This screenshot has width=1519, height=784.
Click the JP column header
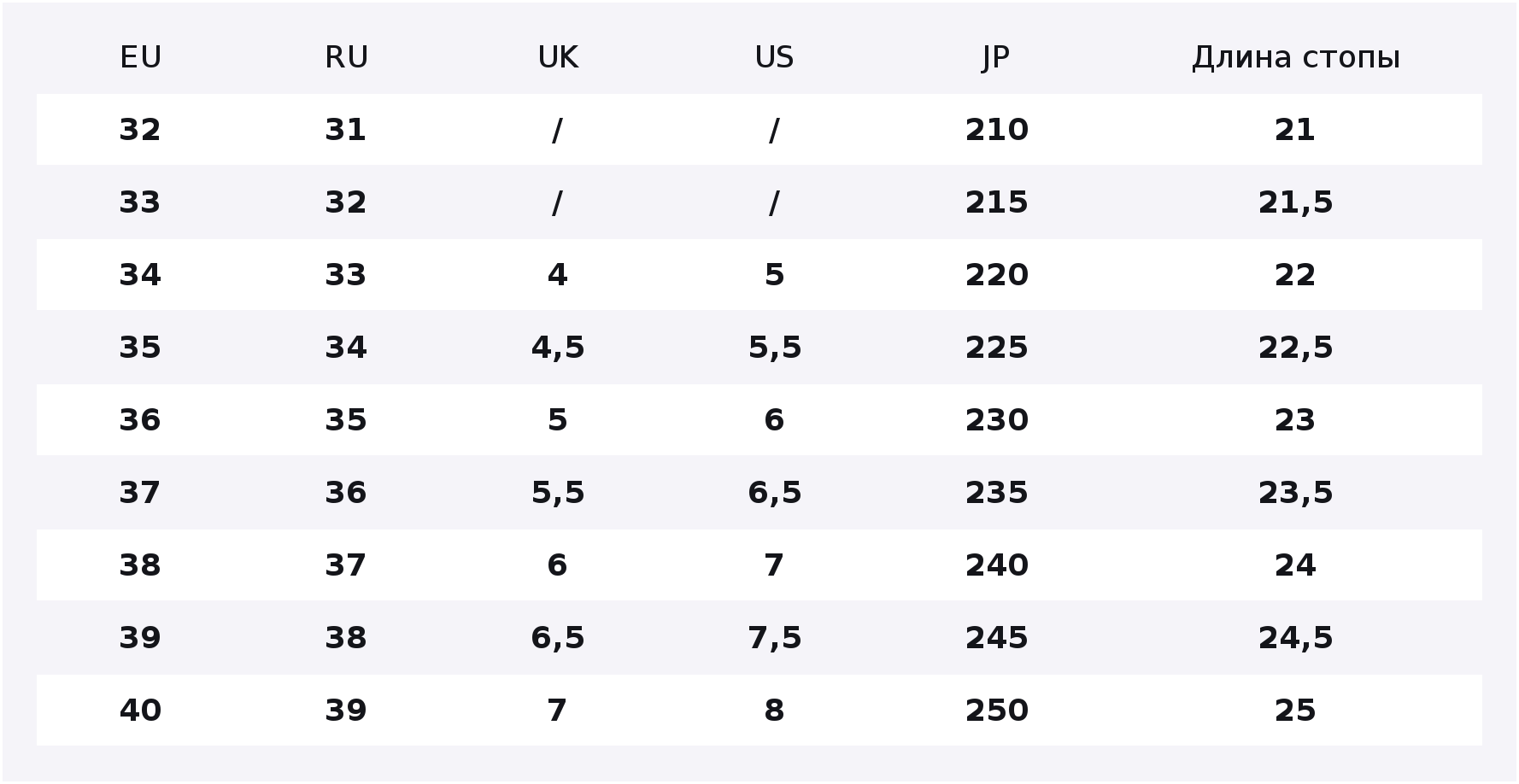point(996,58)
